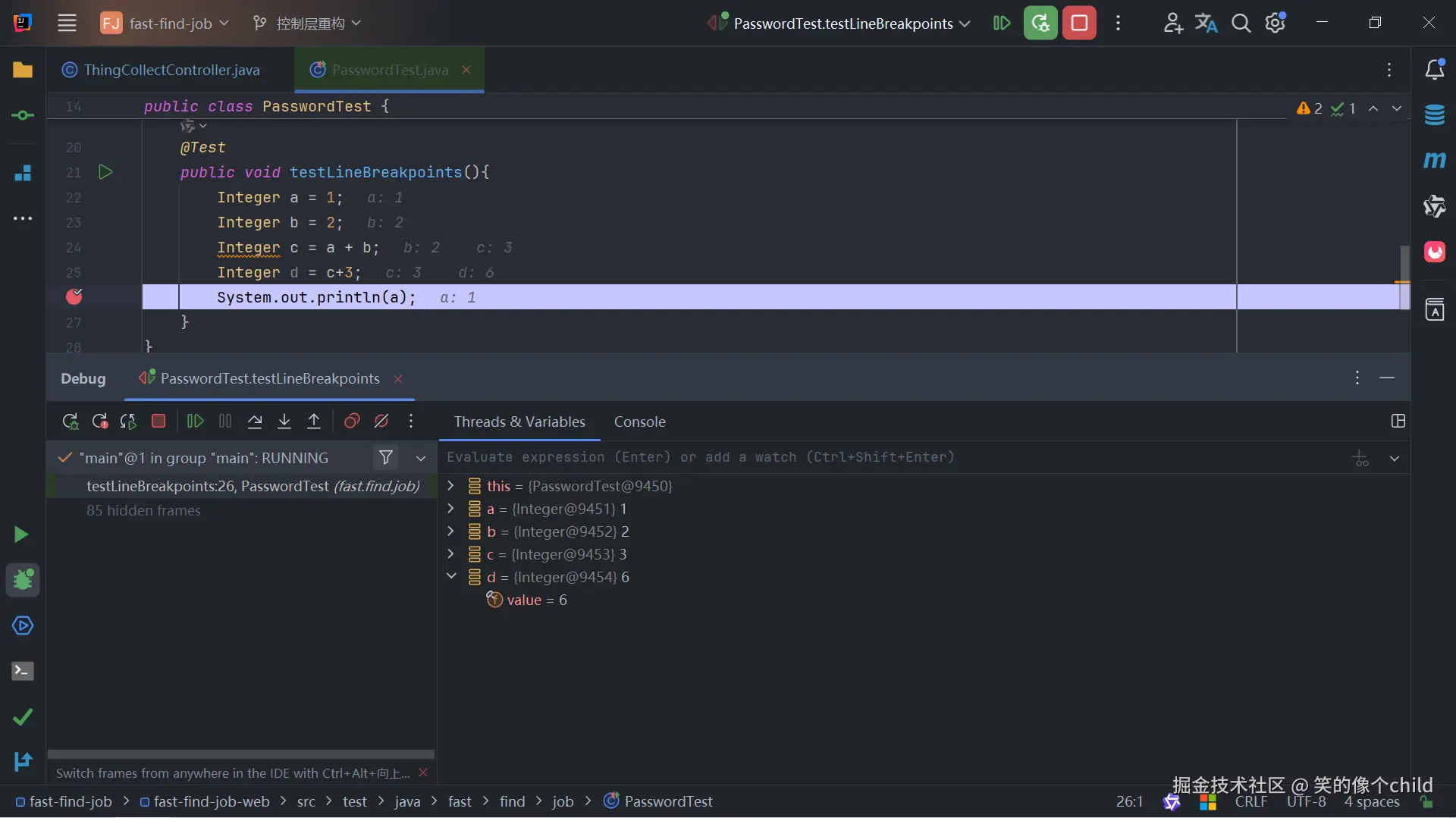Step into the current call
The height and width of the screenshot is (818, 1456).
click(284, 422)
